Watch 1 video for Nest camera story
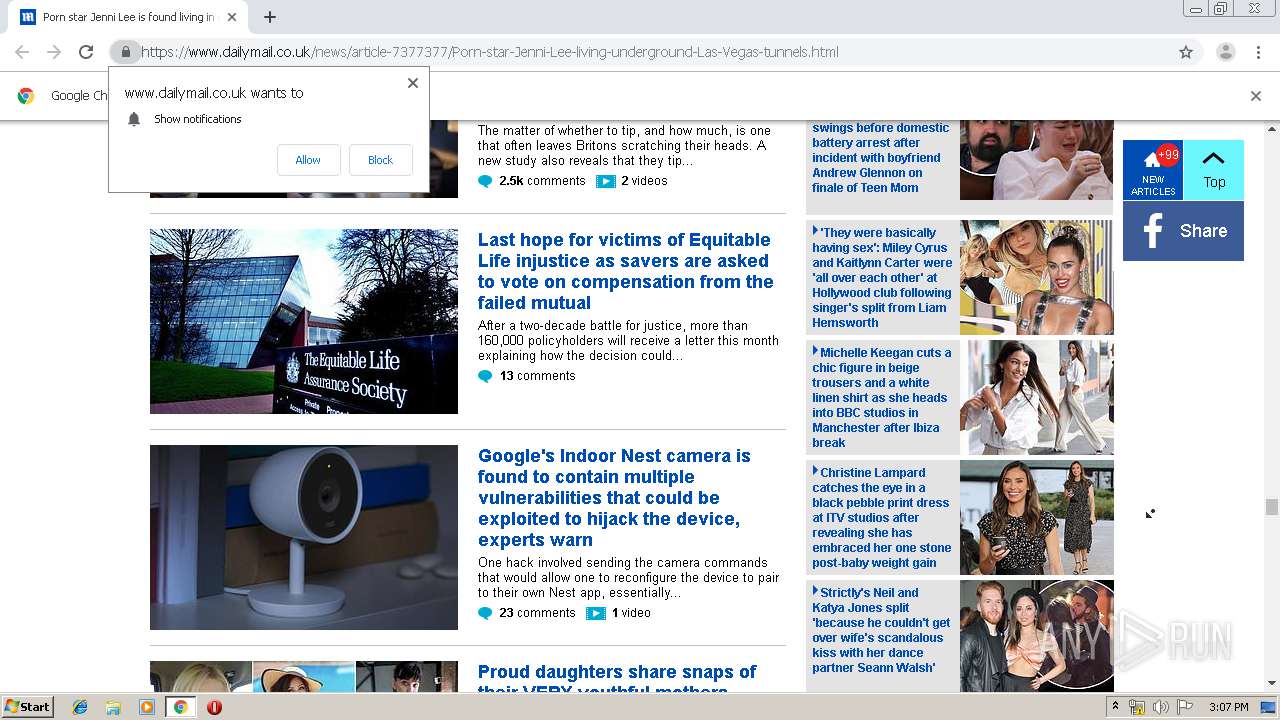The width and height of the screenshot is (1280, 720). (x=618, y=613)
